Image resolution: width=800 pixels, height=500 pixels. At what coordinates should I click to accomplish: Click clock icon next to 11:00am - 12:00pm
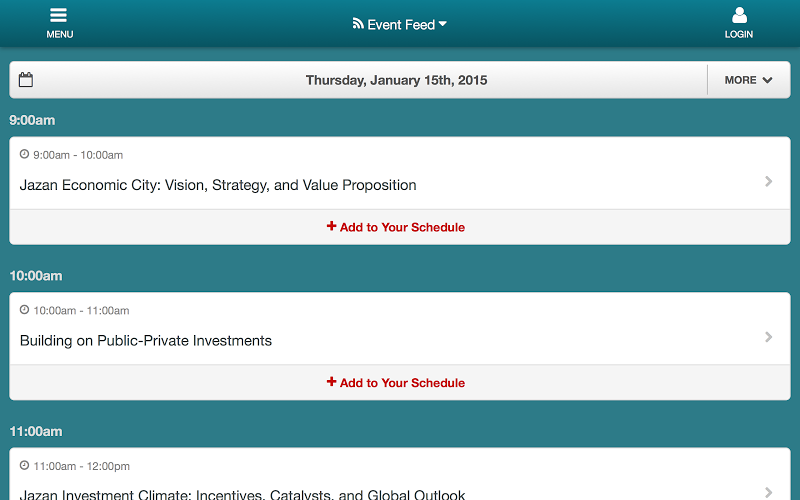(24, 465)
